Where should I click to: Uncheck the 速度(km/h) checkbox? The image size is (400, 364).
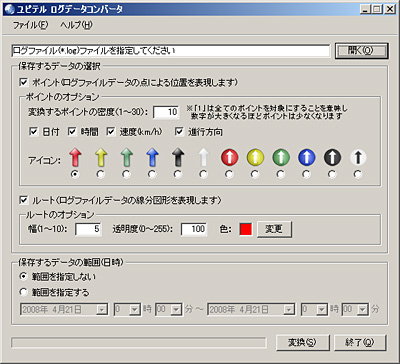click(111, 132)
